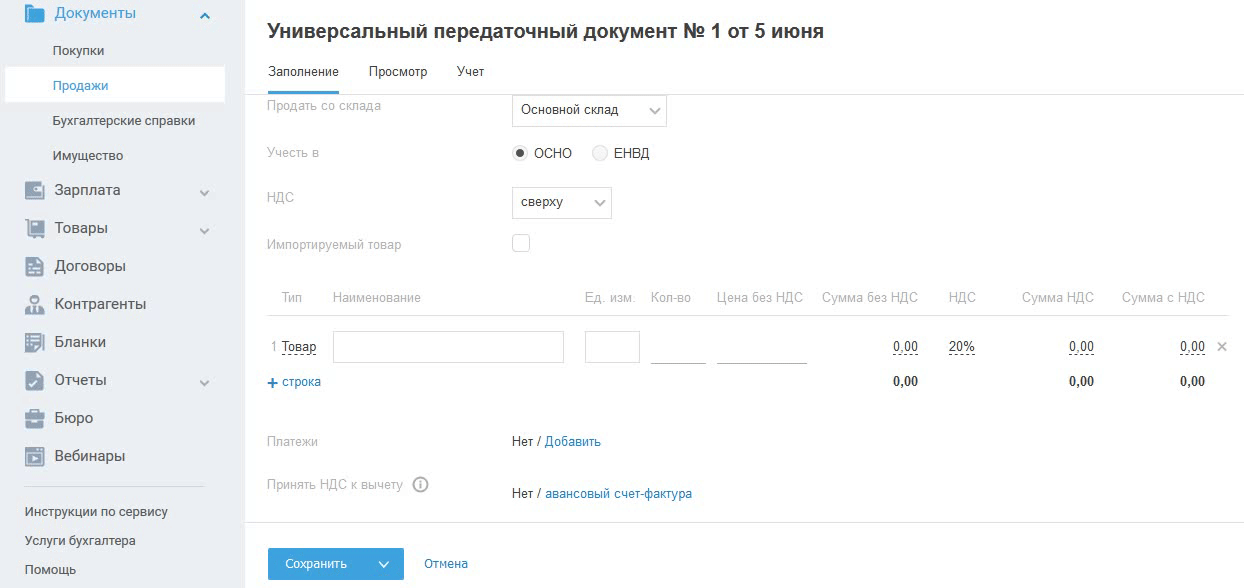This screenshot has height=588, width=1244.
Task: Click the Бланки forms icon
Action: pyautogui.click(x=35, y=342)
